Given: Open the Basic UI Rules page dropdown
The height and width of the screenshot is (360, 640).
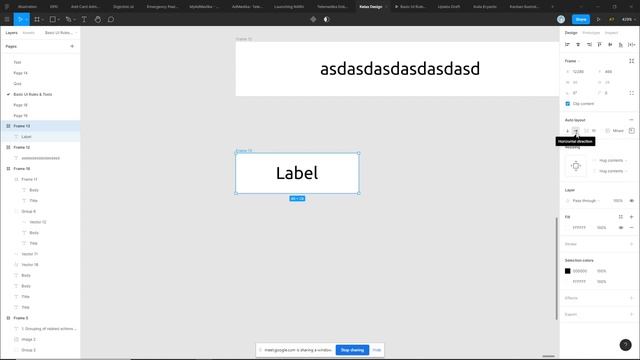Looking at the screenshot, I should tap(60, 33).
